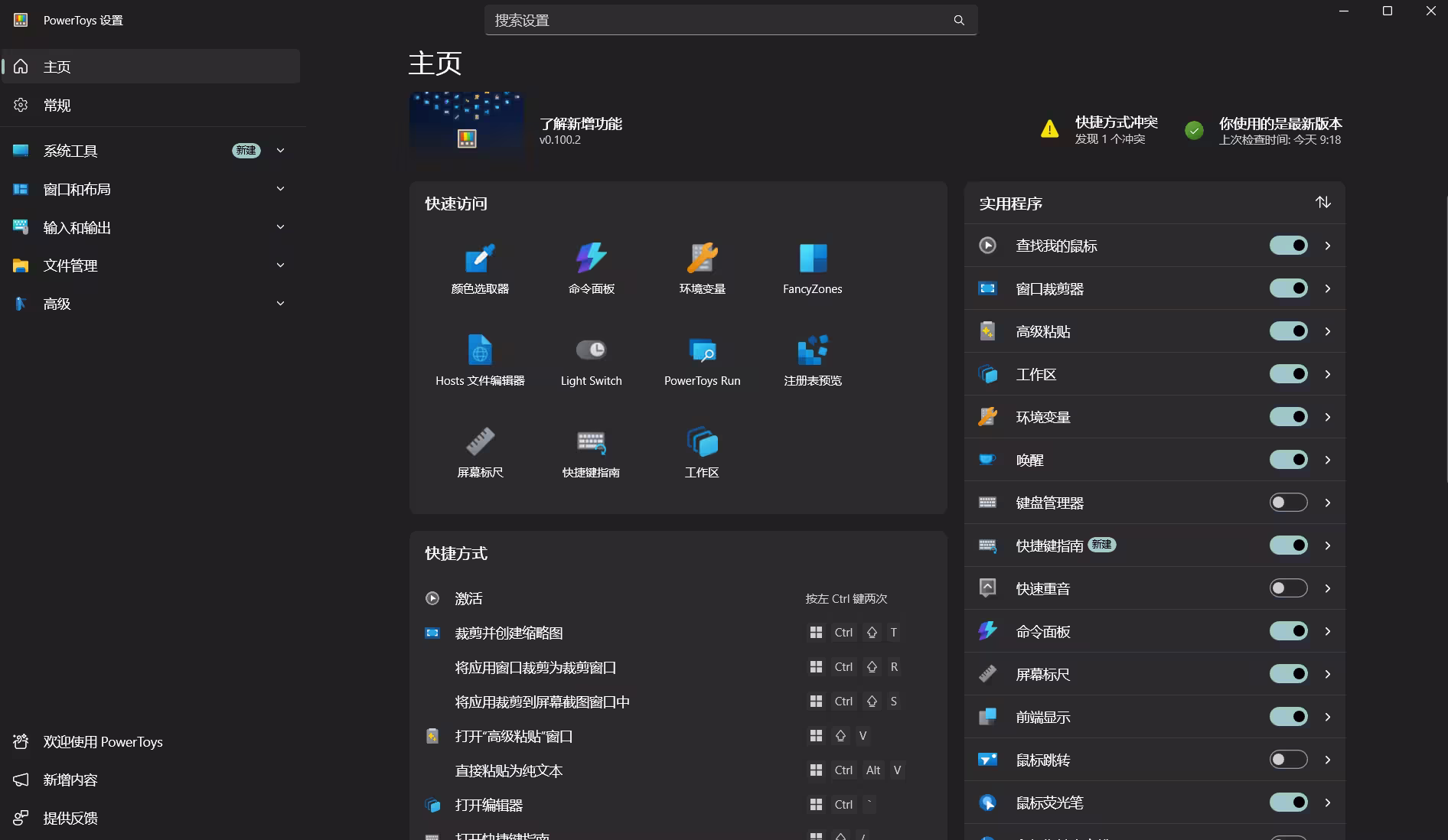The image size is (1448, 840).
Task: Click 前端显示 icon in utilities list
Action: pyautogui.click(x=987, y=717)
